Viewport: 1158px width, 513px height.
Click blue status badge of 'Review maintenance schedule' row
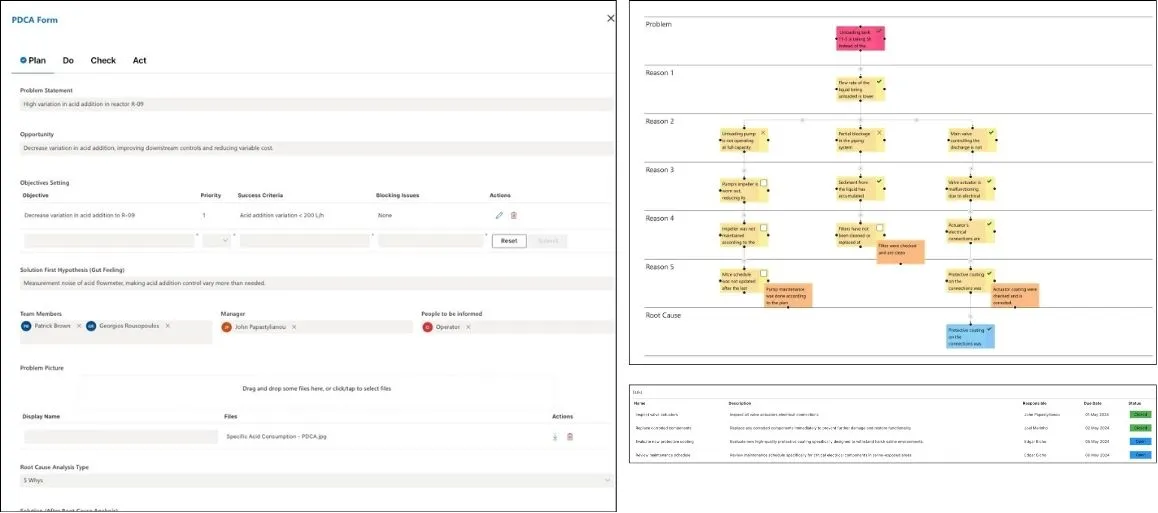[1140, 455]
